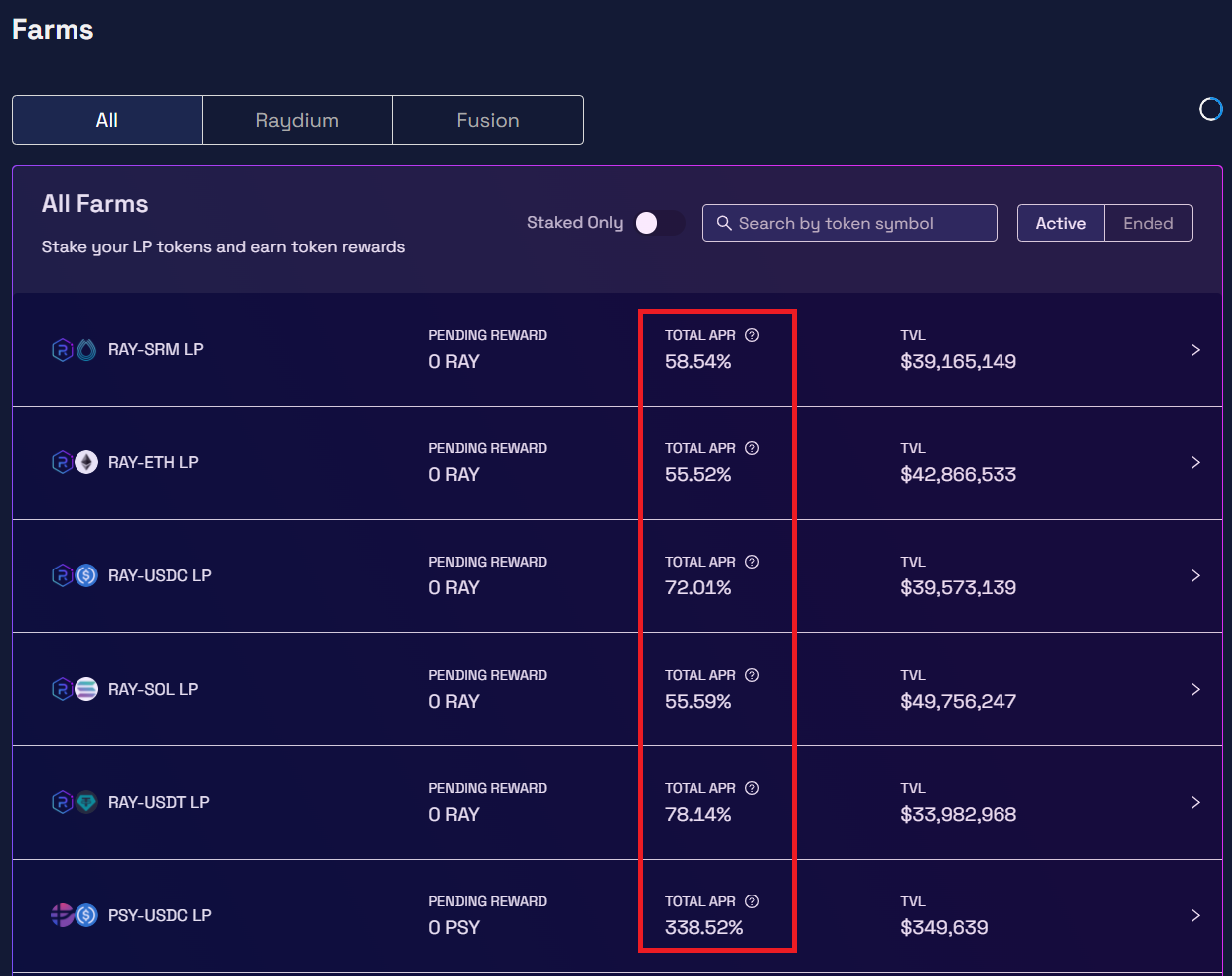Open Total APR help icon for PSY-USDC LP
The height and width of the screenshot is (976, 1232).
click(x=752, y=901)
